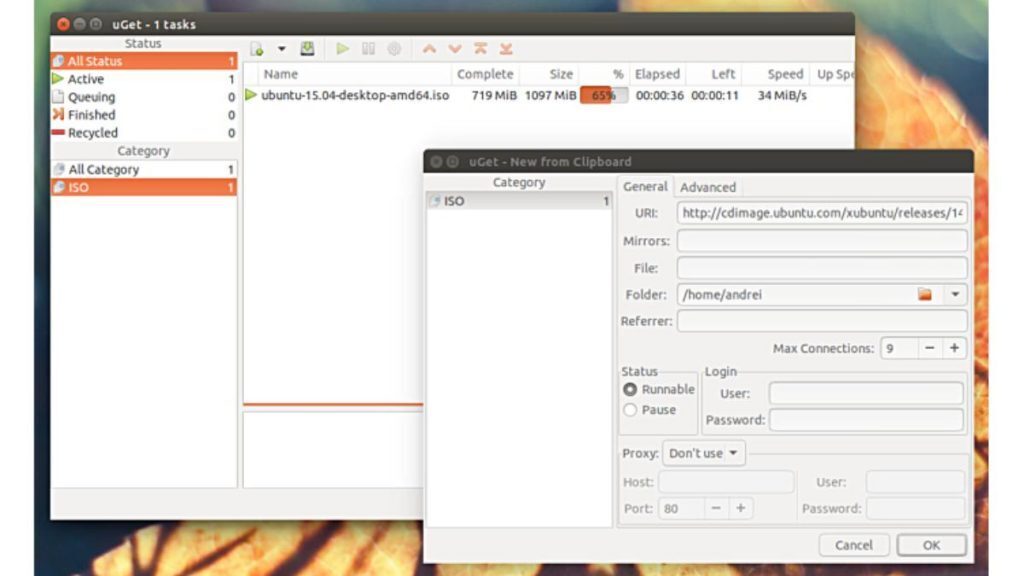Switch to the Advanced tab

709,187
